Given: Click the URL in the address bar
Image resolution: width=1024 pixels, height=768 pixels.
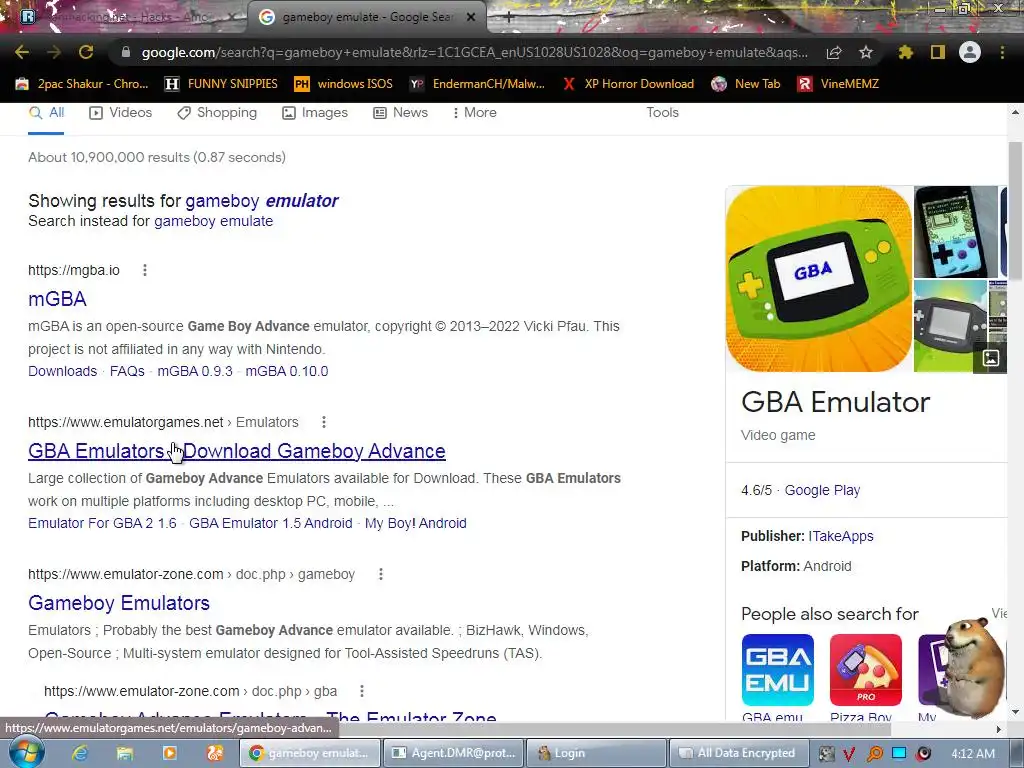Looking at the screenshot, I should pyautogui.click(x=474, y=52).
